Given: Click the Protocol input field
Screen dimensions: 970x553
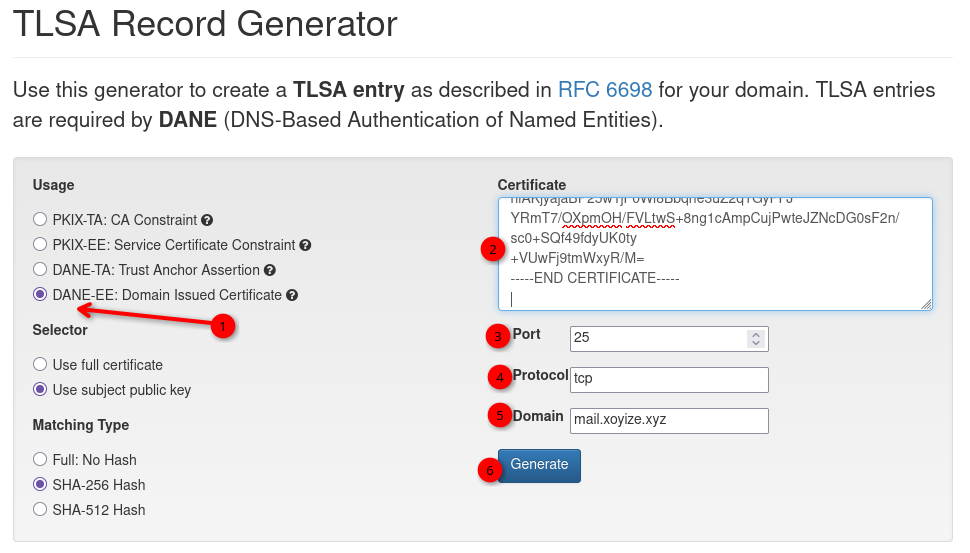Looking at the screenshot, I should pos(669,380).
